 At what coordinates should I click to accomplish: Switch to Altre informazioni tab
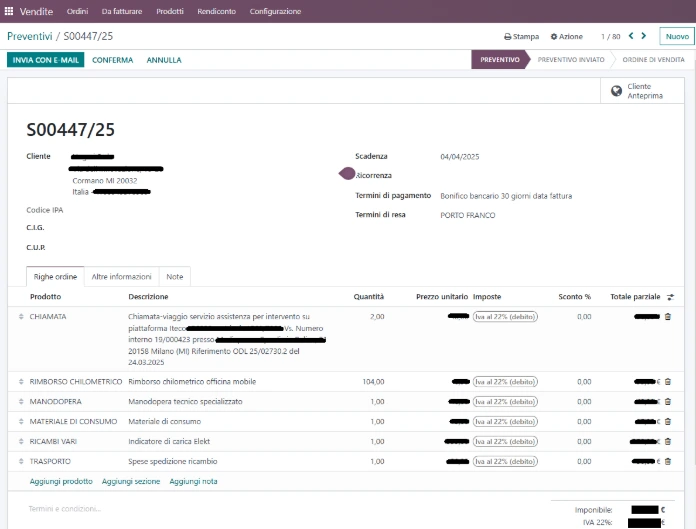[122, 276]
